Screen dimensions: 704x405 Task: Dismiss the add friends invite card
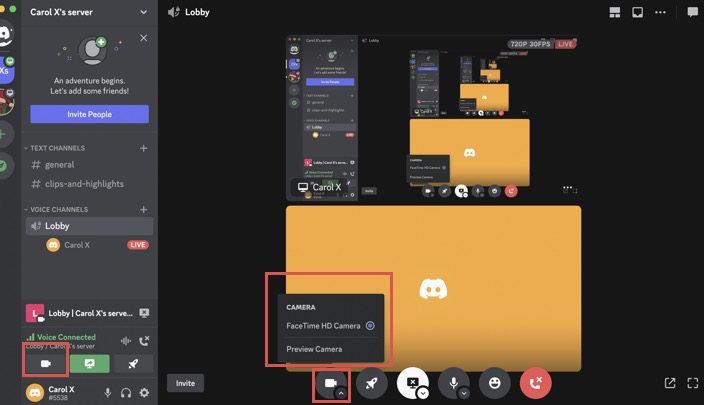[x=144, y=38]
